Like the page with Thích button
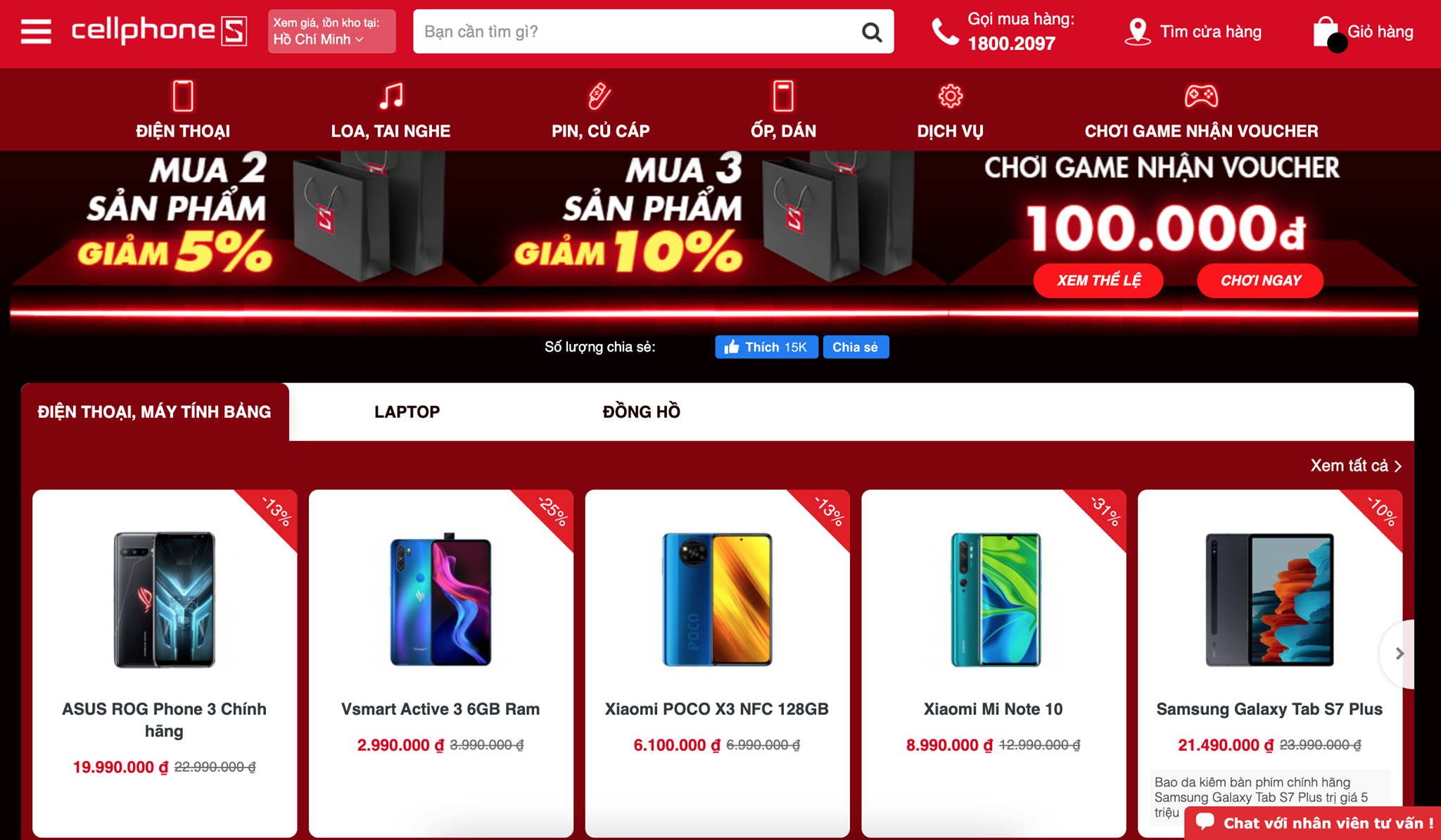The width and height of the screenshot is (1441, 840). click(766, 347)
